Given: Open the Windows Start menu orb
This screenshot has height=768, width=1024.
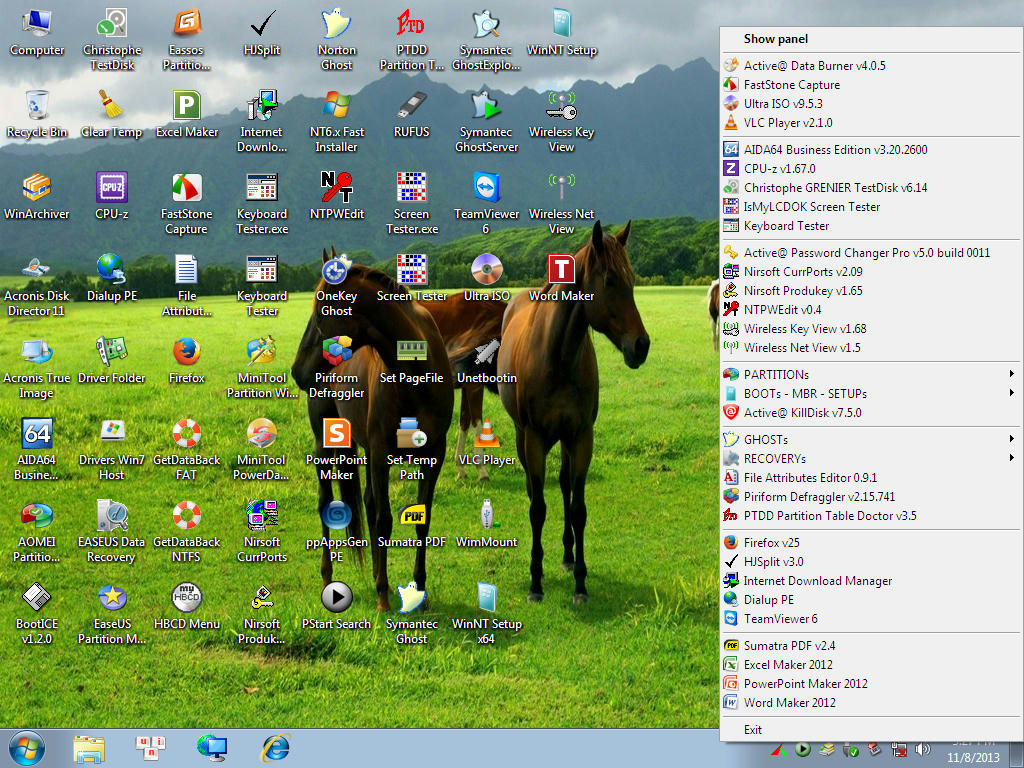Looking at the screenshot, I should (27, 748).
